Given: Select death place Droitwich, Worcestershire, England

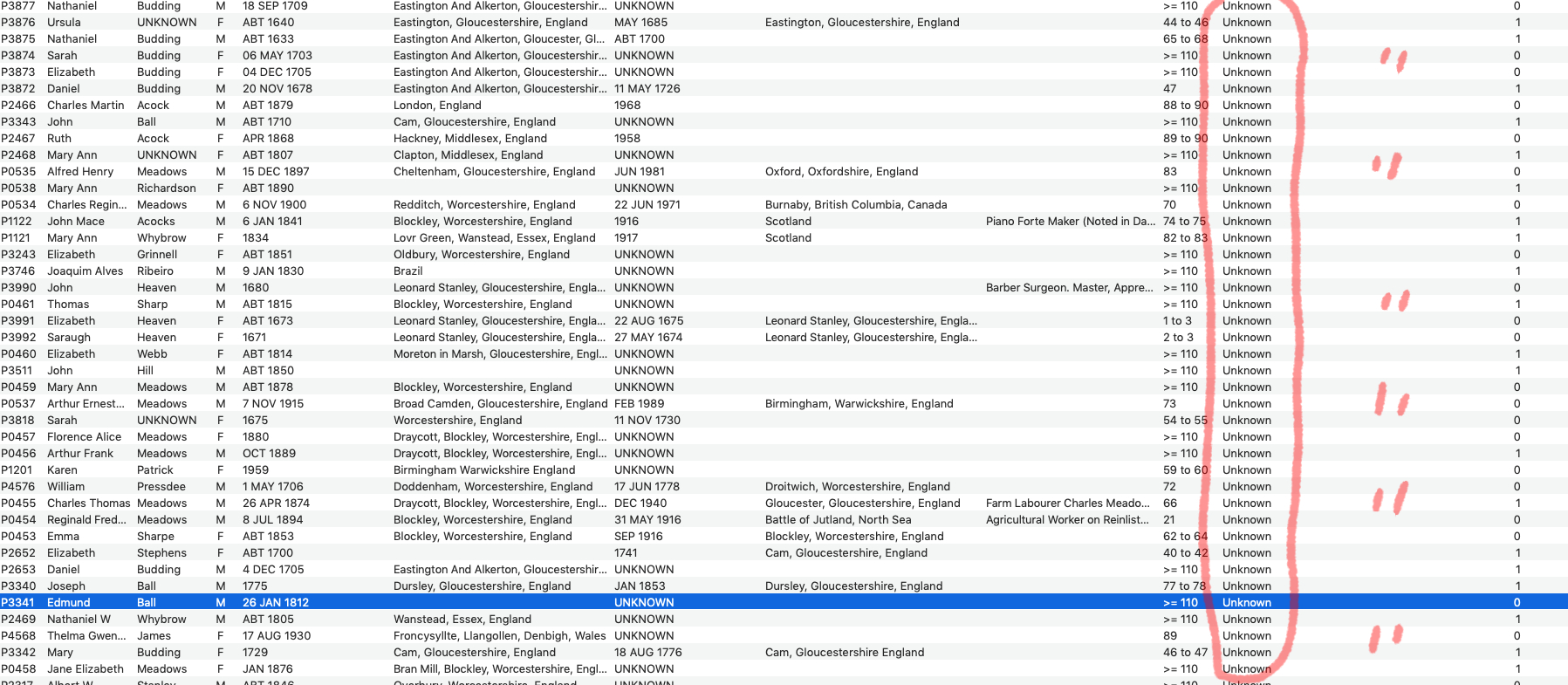Looking at the screenshot, I should [858, 487].
